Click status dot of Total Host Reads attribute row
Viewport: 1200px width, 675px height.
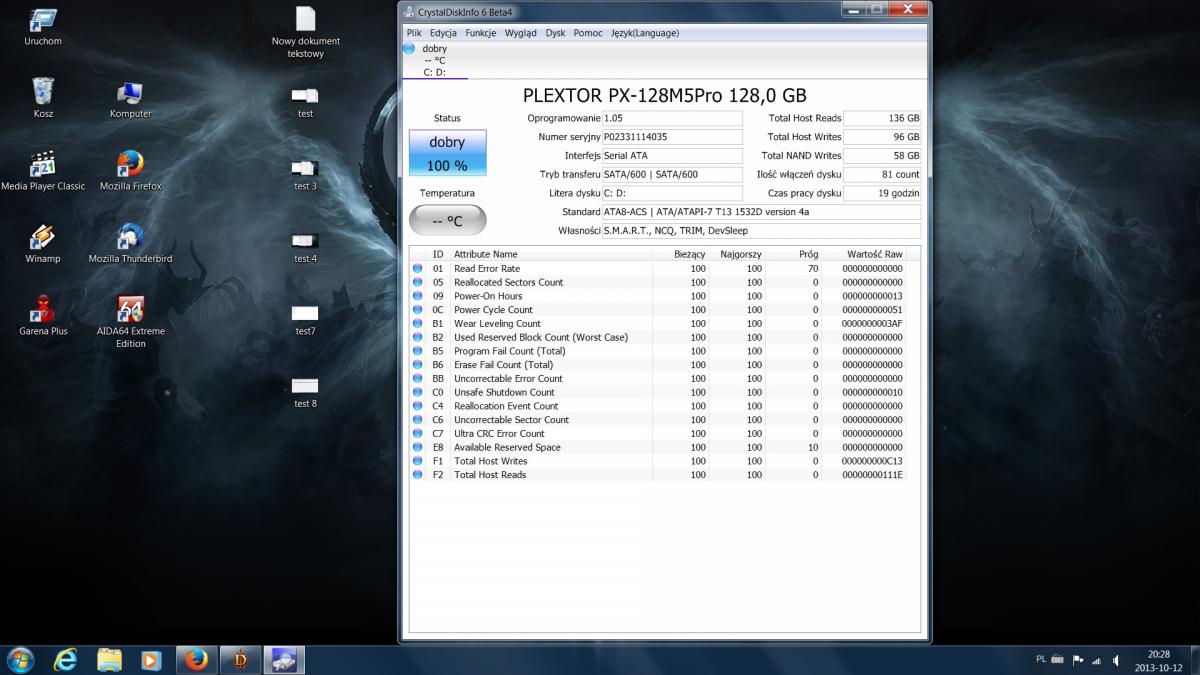coord(418,475)
